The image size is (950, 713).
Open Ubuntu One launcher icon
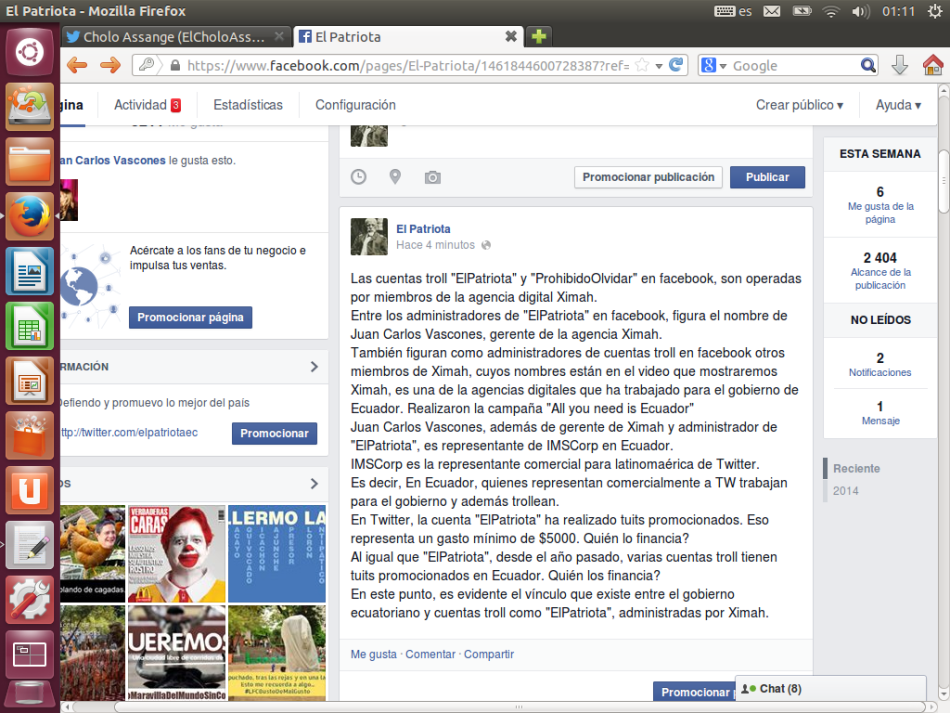pyautogui.click(x=30, y=489)
